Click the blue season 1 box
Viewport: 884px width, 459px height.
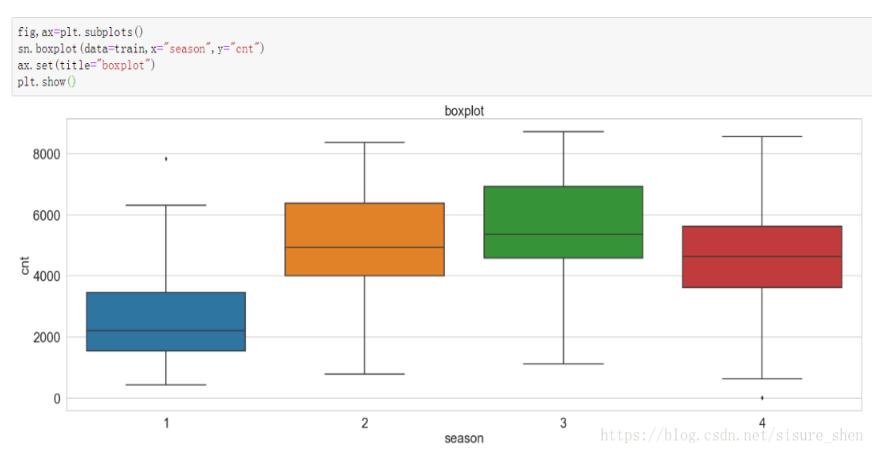[x=166, y=321]
